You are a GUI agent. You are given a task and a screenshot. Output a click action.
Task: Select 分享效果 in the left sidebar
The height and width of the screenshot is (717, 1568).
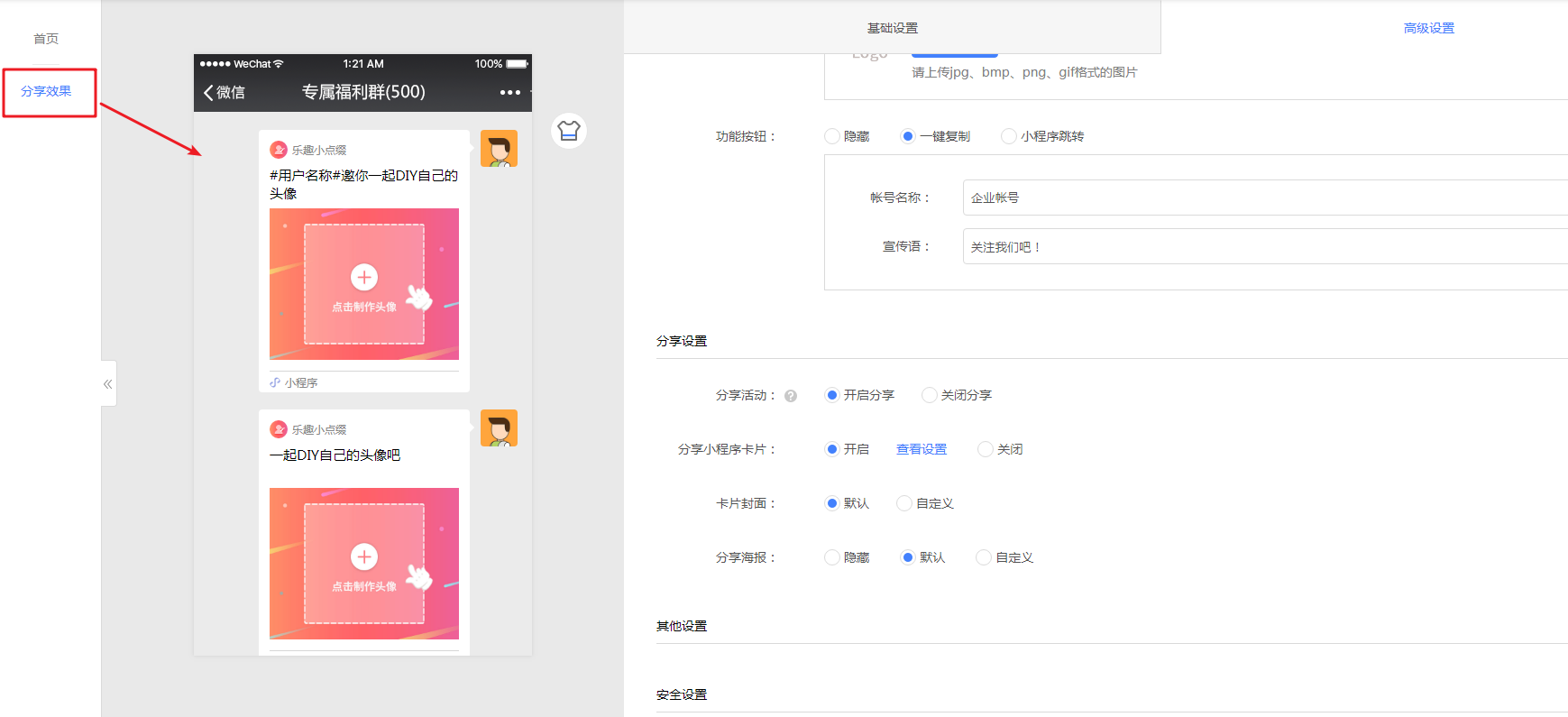[46, 91]
